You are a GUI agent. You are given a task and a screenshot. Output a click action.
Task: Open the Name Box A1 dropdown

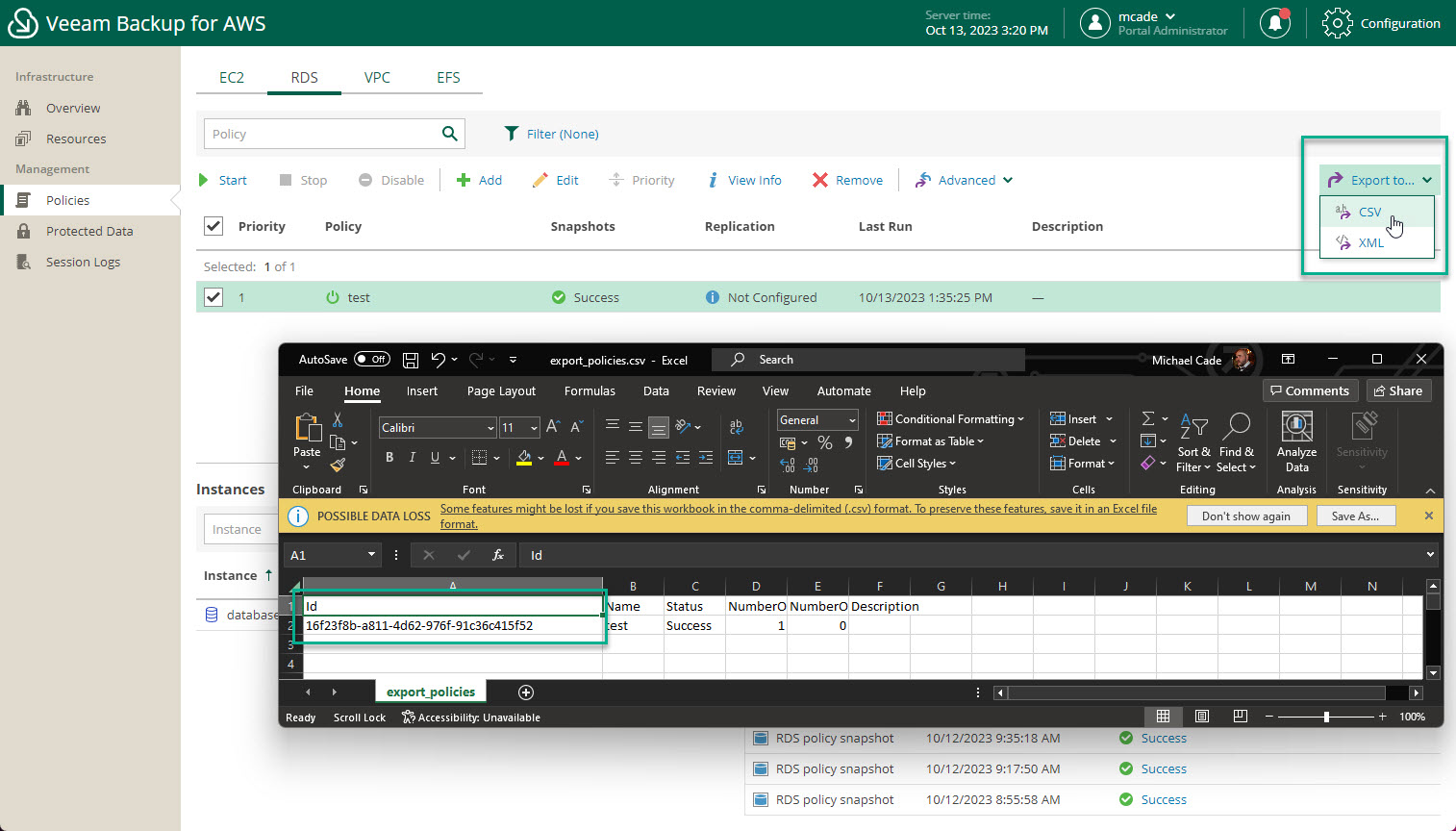coord(371,555)
